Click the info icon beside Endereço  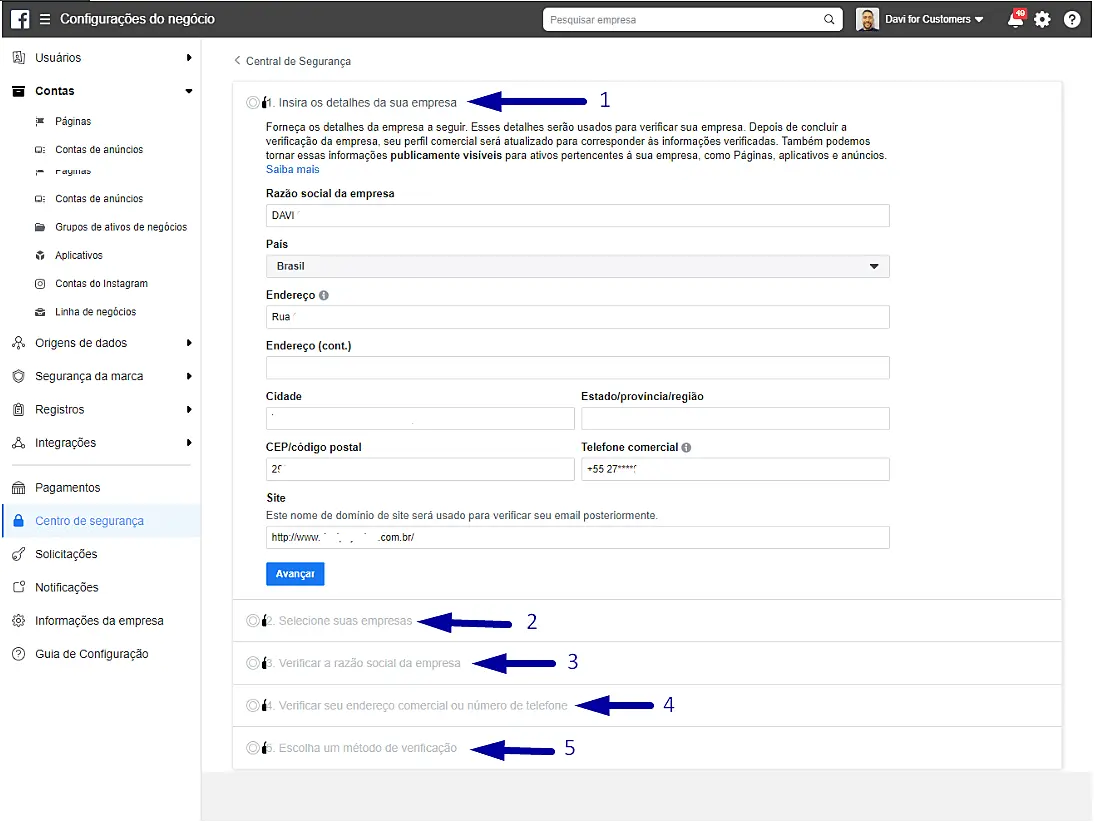tap(324, 296)
